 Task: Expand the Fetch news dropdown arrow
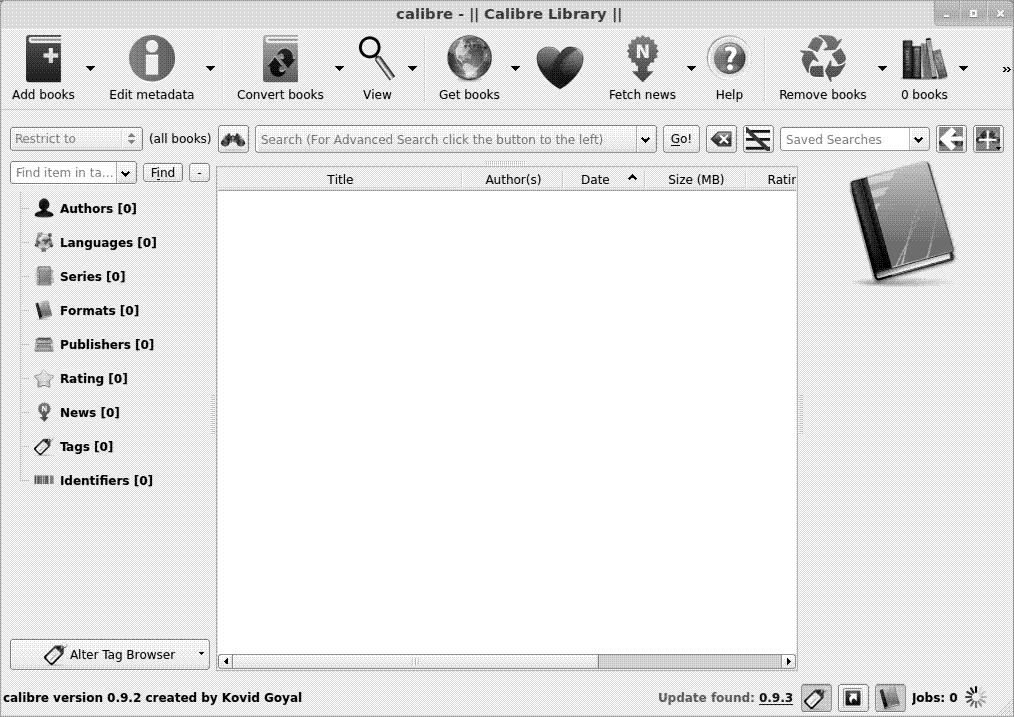(691, 68)
